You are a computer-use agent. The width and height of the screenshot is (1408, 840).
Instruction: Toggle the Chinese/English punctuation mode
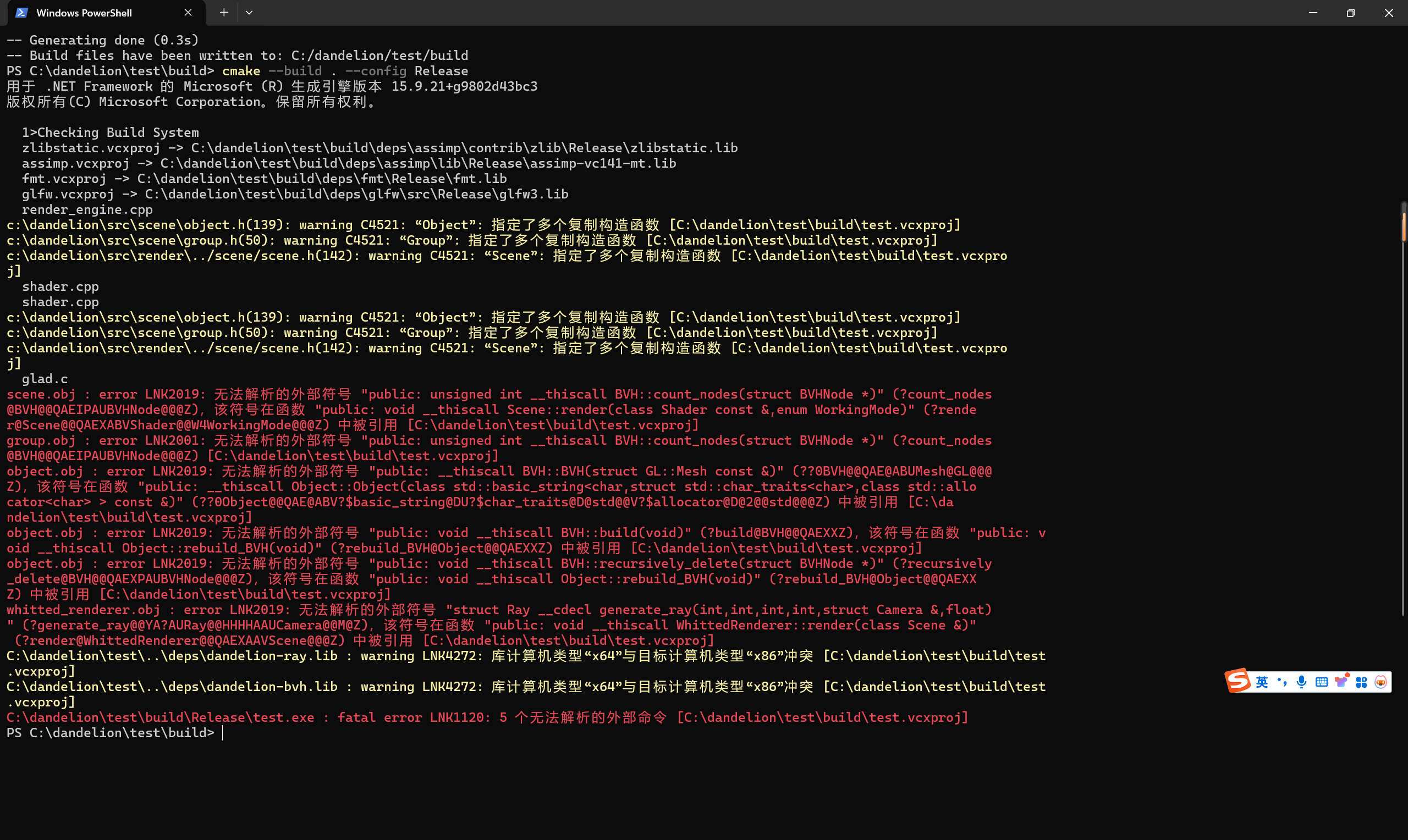[x=1282, y=682]
